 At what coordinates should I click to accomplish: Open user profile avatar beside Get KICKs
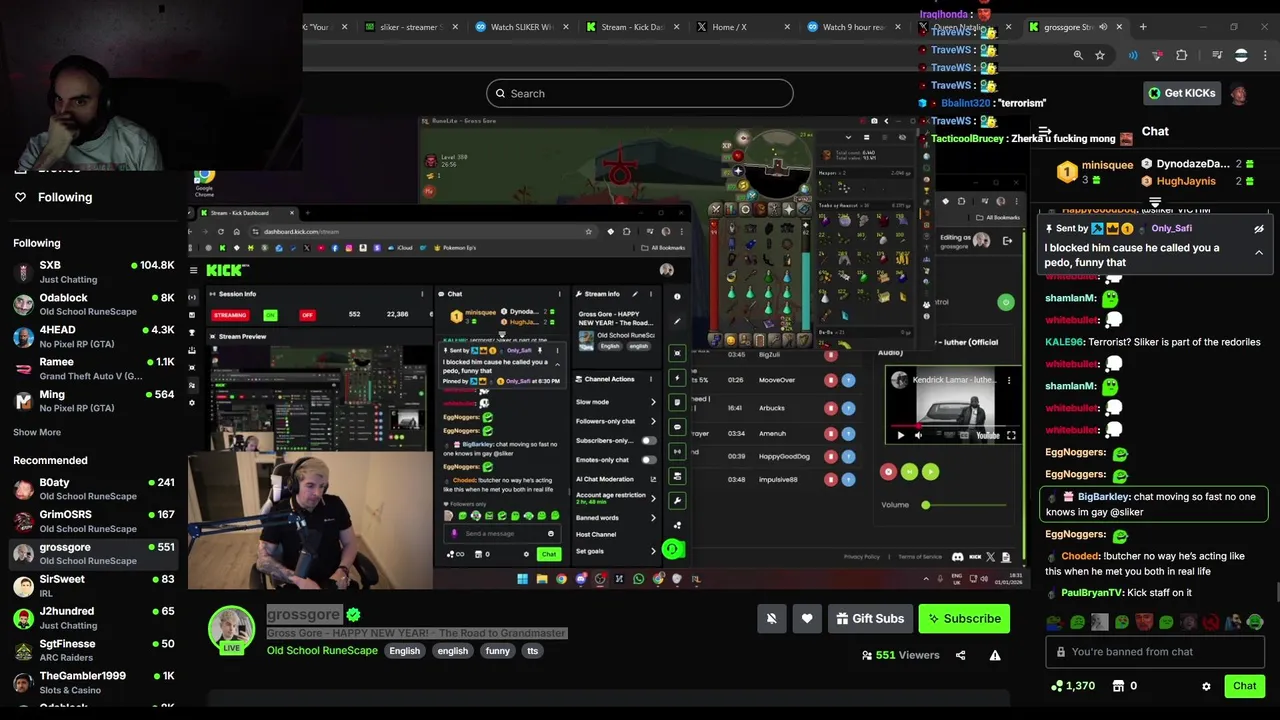1238,94
